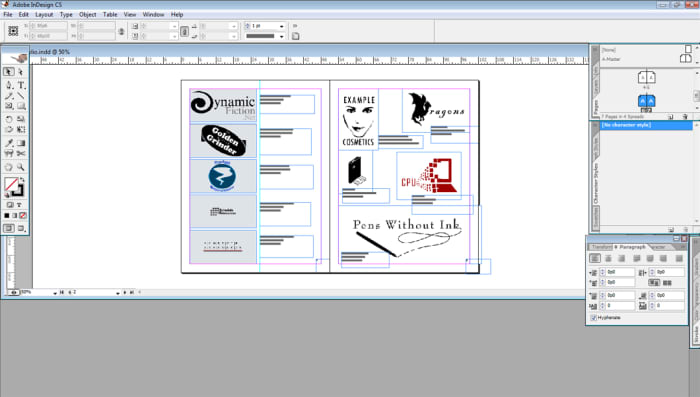Toggle formatting affects text button
This screenshot has height=397, width=700.
click(19, 205)
